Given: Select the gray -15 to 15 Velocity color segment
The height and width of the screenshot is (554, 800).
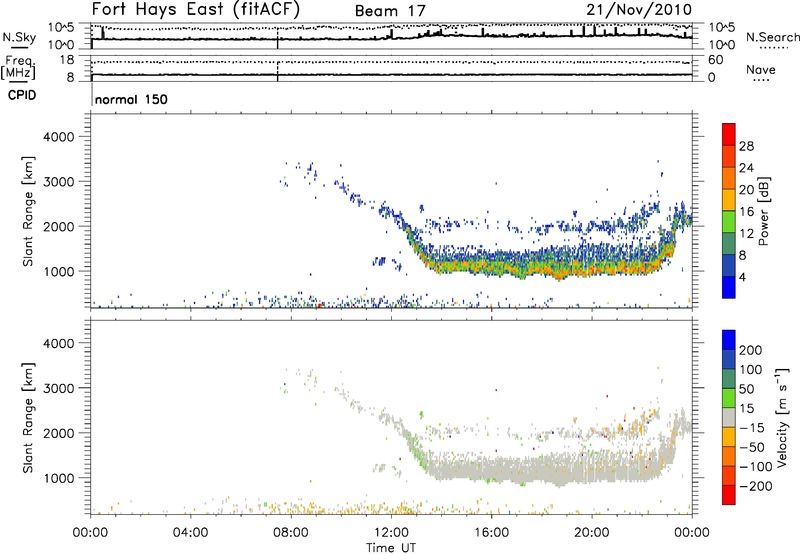Looking at the screenshot, I should tap(729, 417).
